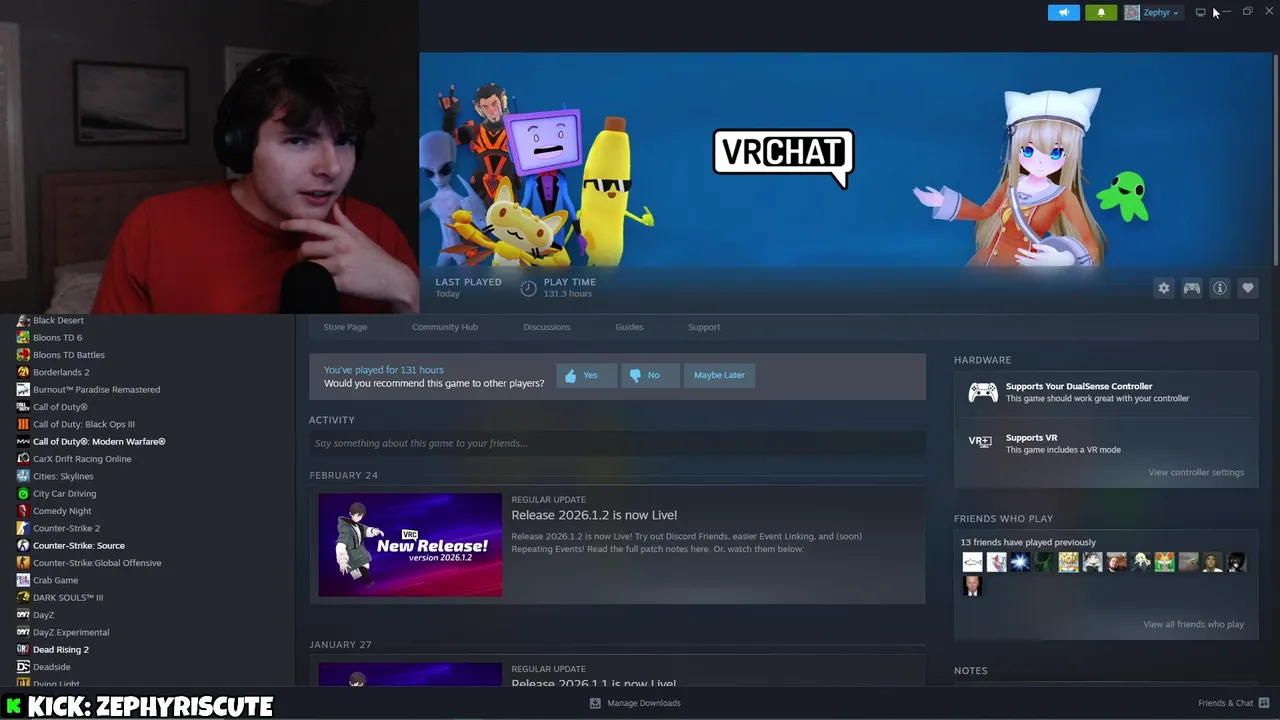Switch to the Guides tab
This screenshot has height=720, width=1280.
click(629, 327)
